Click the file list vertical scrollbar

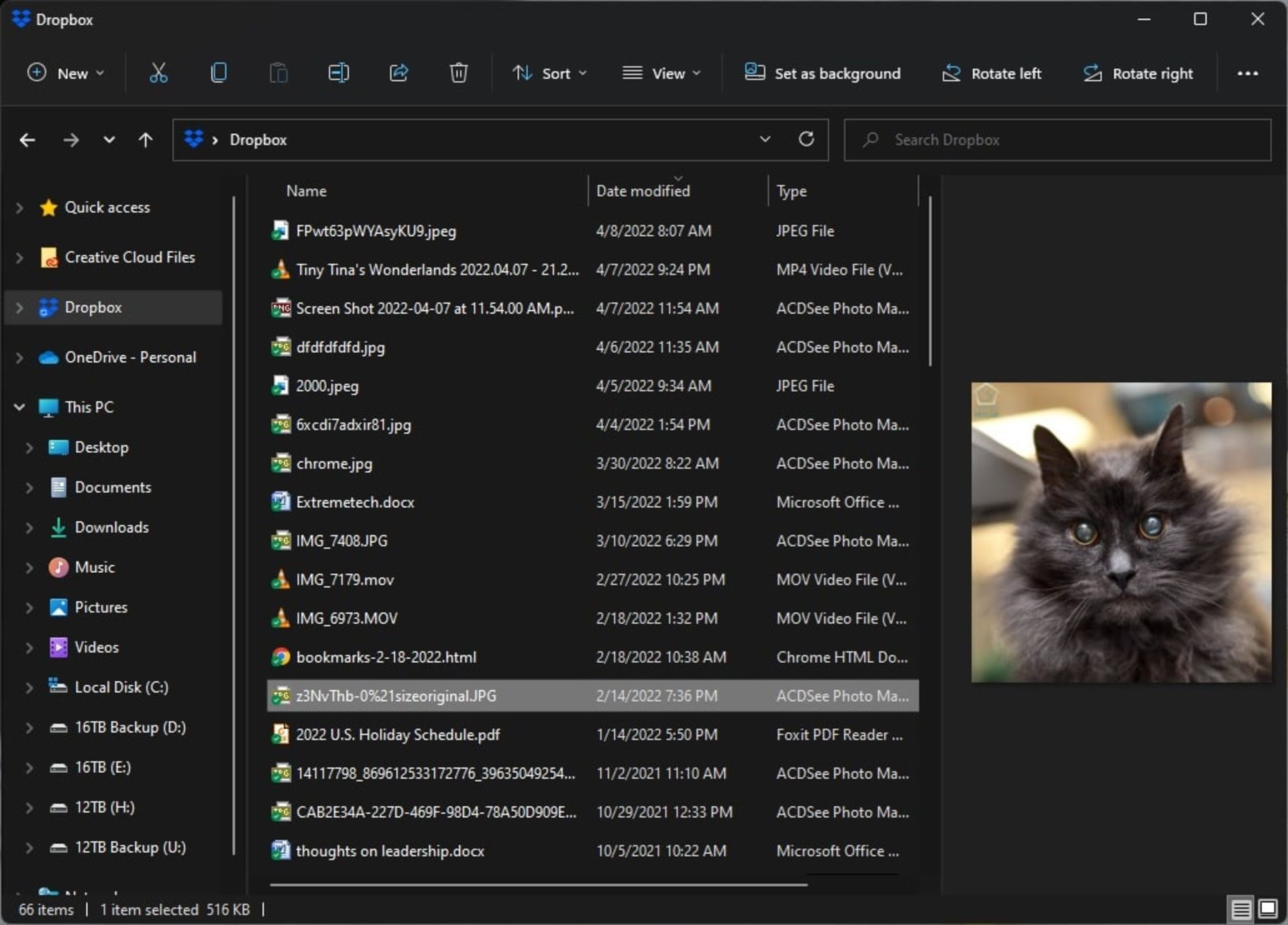tap(930, 281)
